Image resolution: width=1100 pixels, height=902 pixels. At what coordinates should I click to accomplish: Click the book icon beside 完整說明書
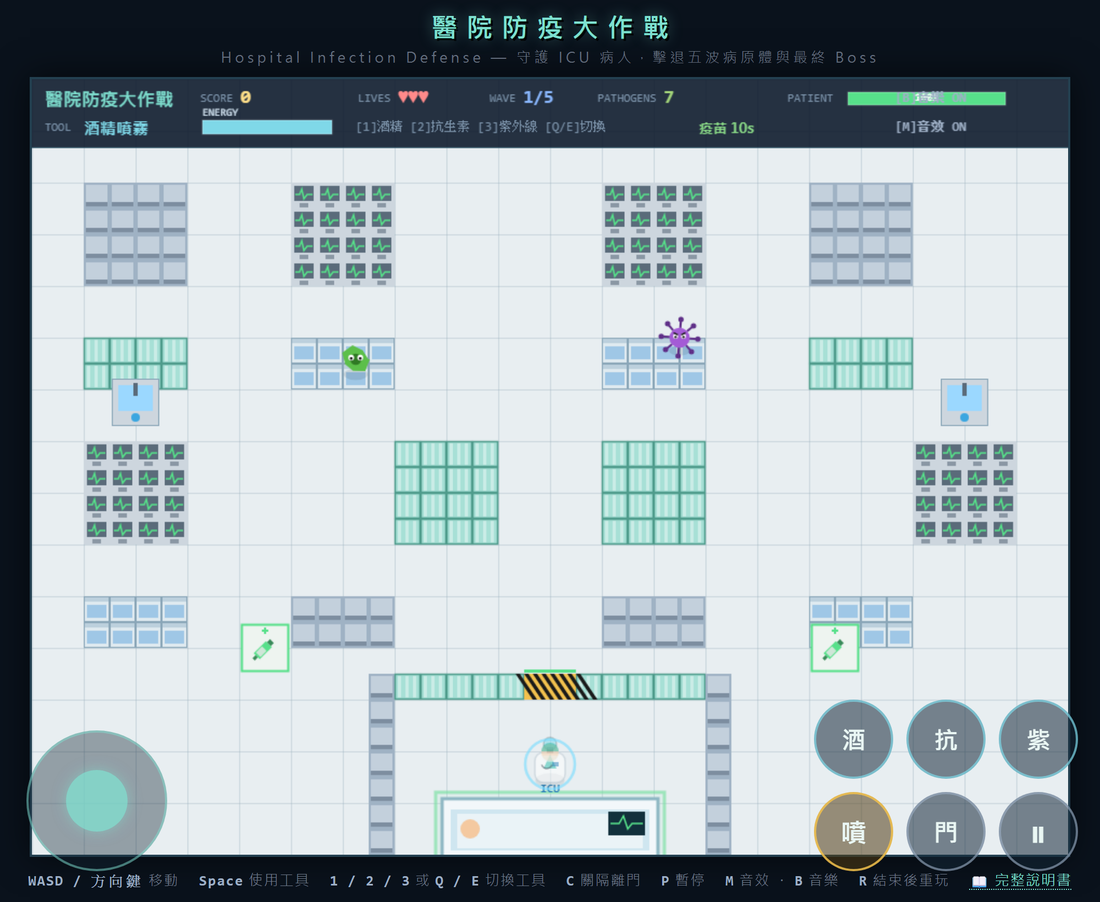pos(979,881)
